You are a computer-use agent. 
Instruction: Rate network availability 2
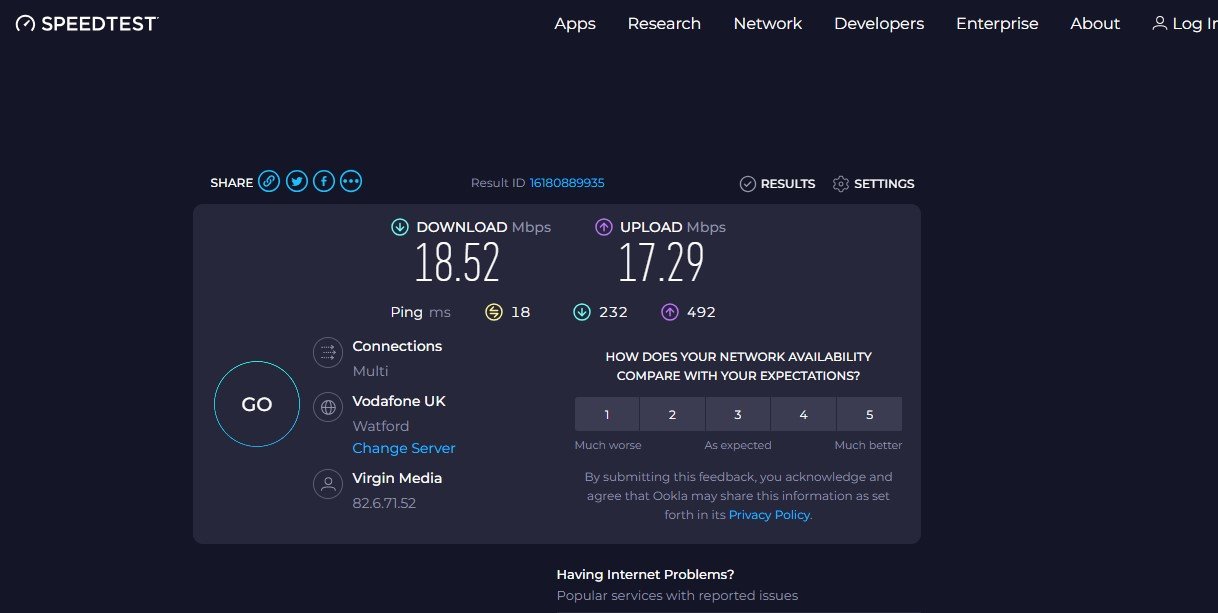pos(672,414)
